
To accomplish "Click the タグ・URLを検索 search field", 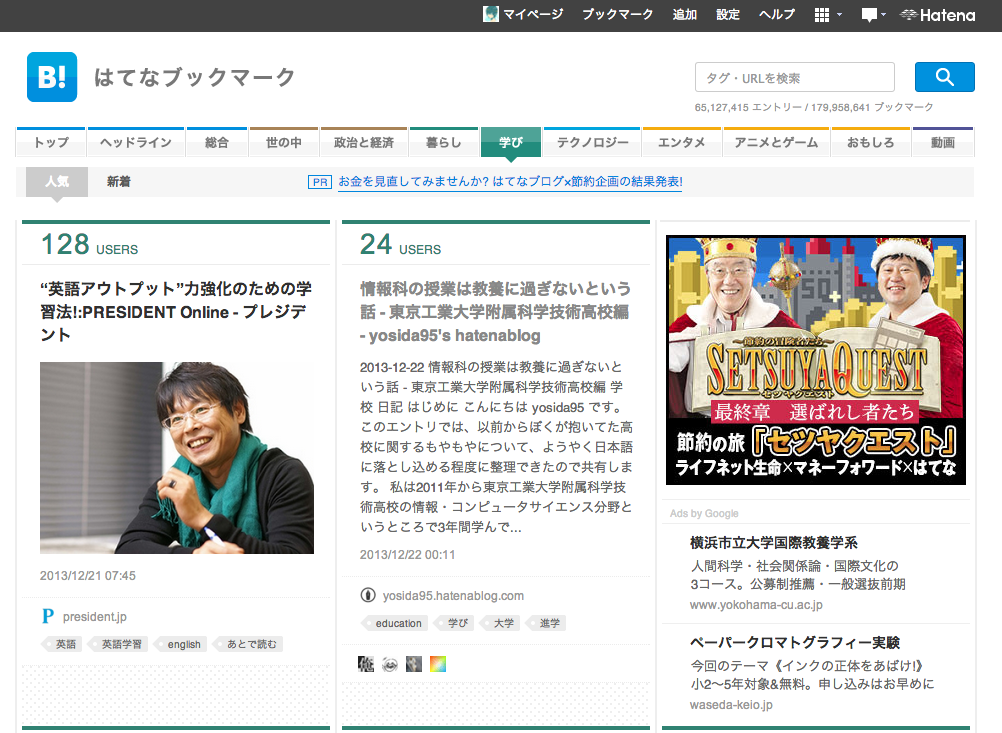I will 794,77.
